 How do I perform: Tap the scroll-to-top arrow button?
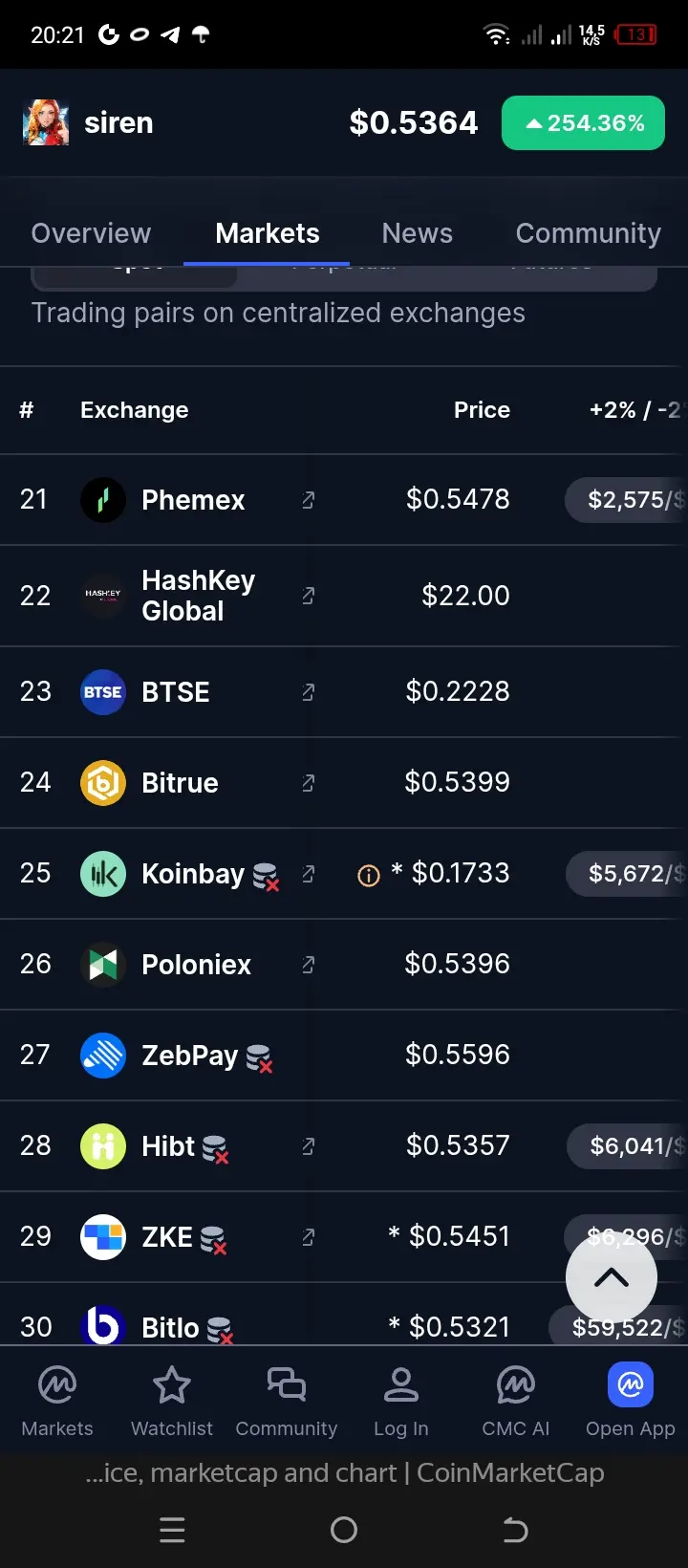click(x=612, y=1278)
